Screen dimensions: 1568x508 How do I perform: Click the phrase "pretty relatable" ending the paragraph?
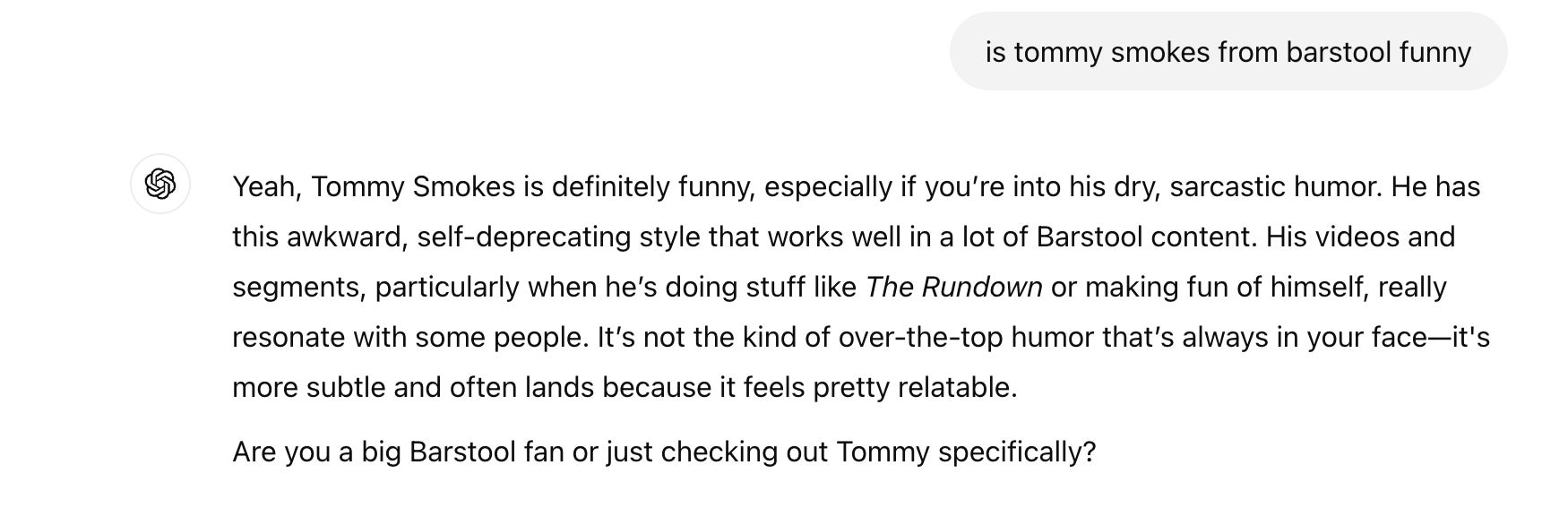[x=914, y=387]
